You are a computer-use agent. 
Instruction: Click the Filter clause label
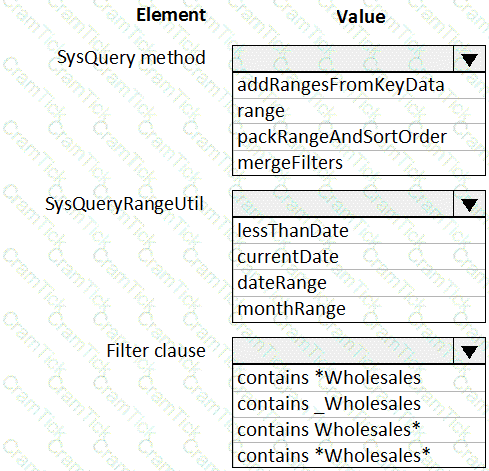point(156,351)
